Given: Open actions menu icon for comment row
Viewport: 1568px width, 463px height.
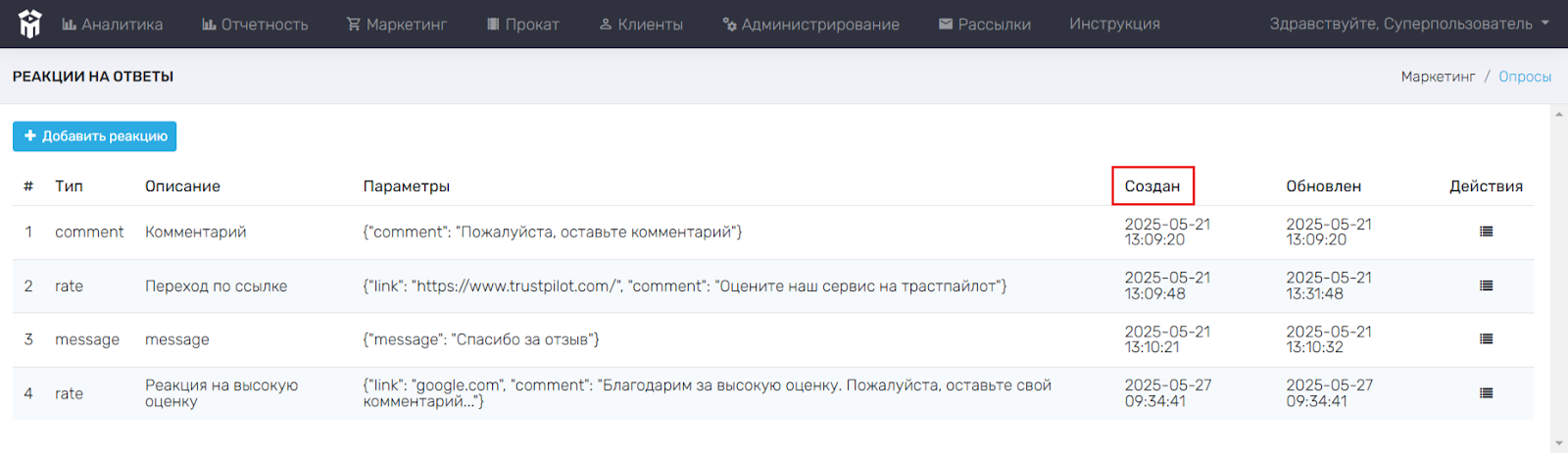Looking at the screenshot, I should tap(1486, 231).
